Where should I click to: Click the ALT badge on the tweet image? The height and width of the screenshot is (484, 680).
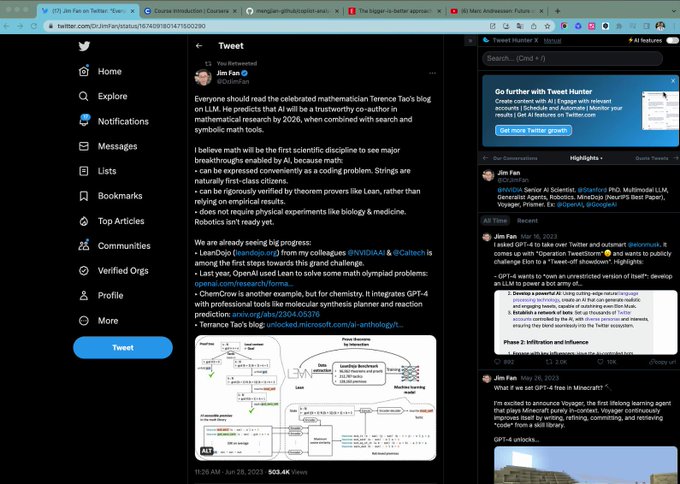pyautogui.click(x=207, y=451)
